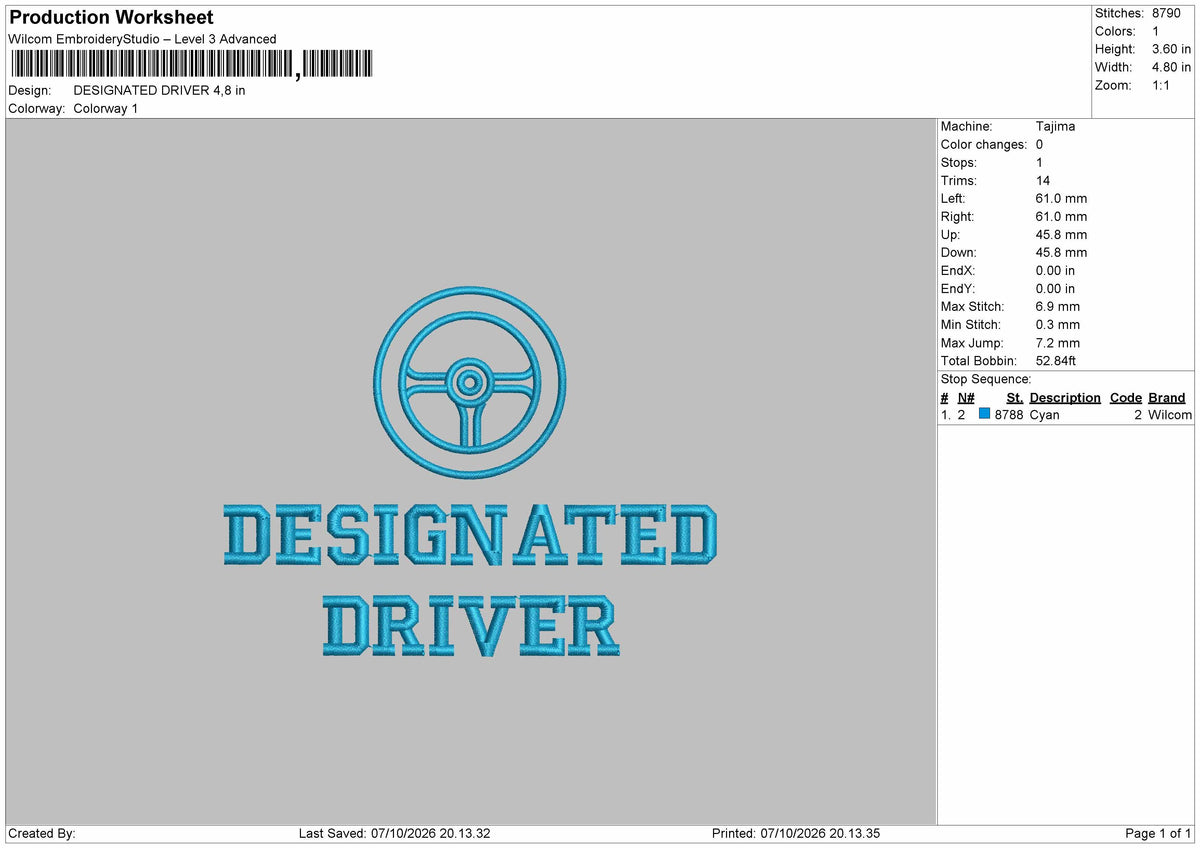This screenshot has width=1200, height=848.
Task: Click the 'Down:' label
Action: [959, 252]
